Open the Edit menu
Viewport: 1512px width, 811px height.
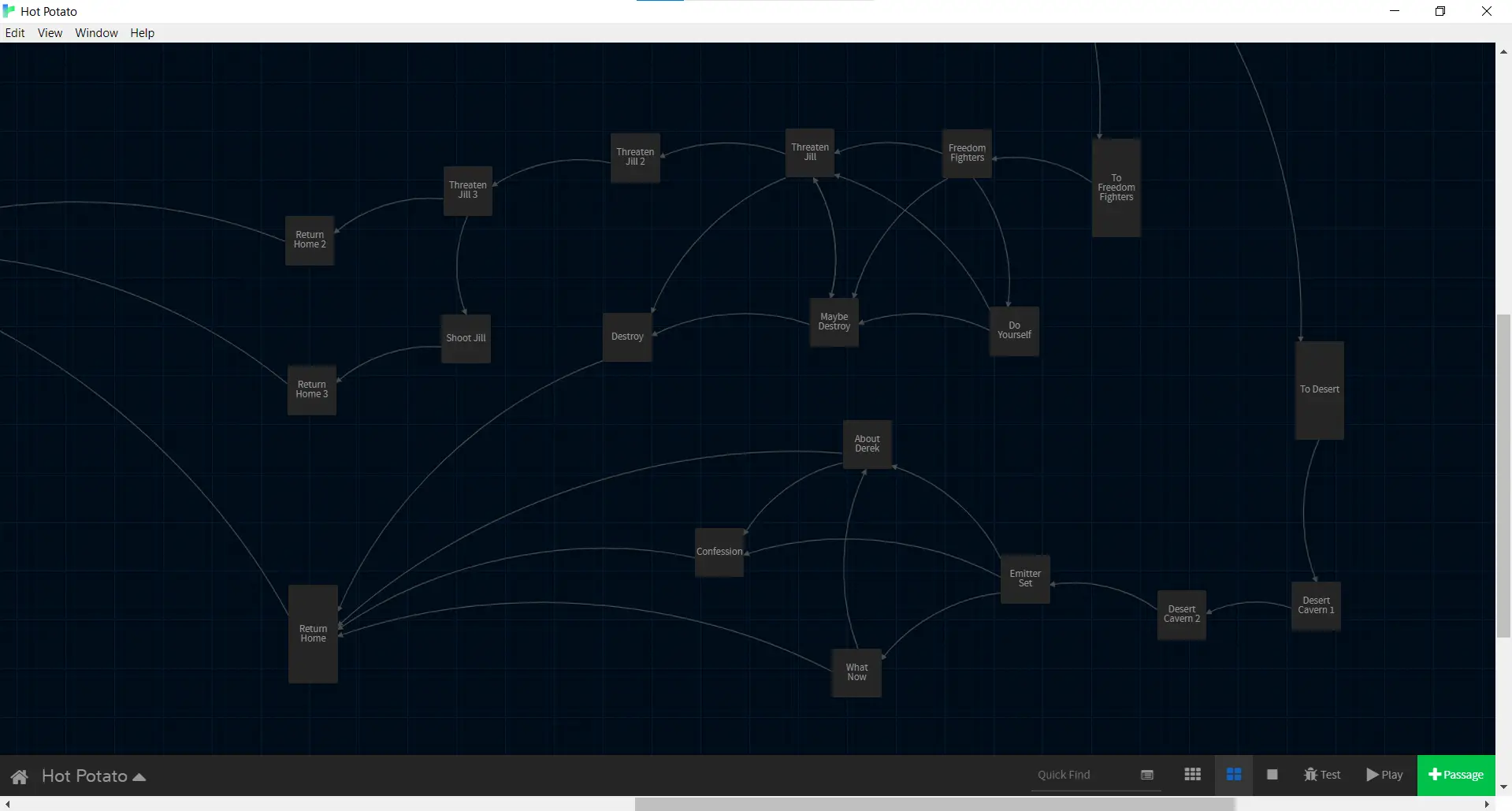point(15,32)
